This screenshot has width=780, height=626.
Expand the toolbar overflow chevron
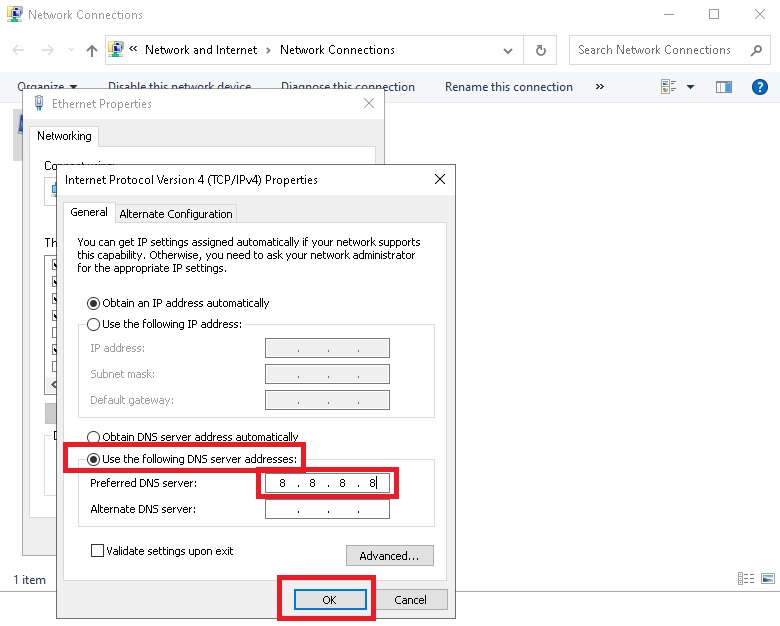pyautogui.click(x=600, y=87)
